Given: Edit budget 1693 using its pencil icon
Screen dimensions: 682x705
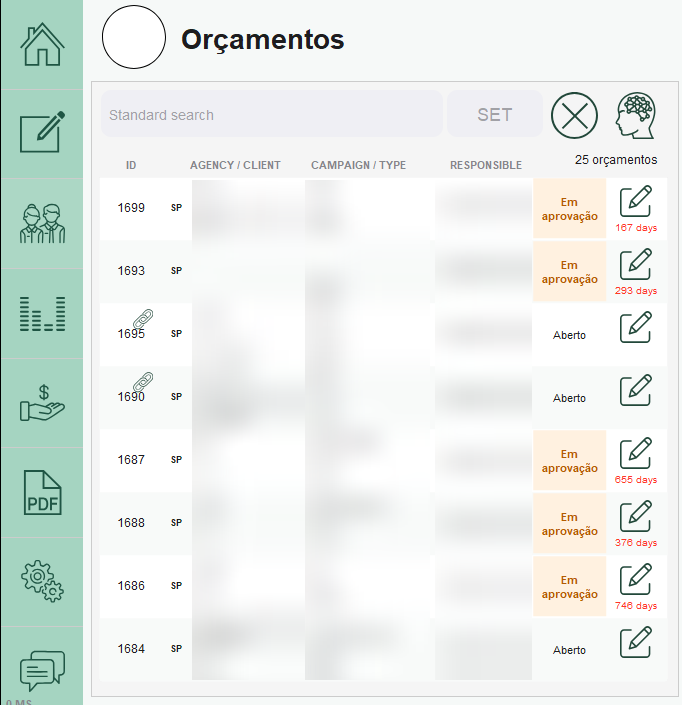Looking at the screenshot, I should (636, 264).
